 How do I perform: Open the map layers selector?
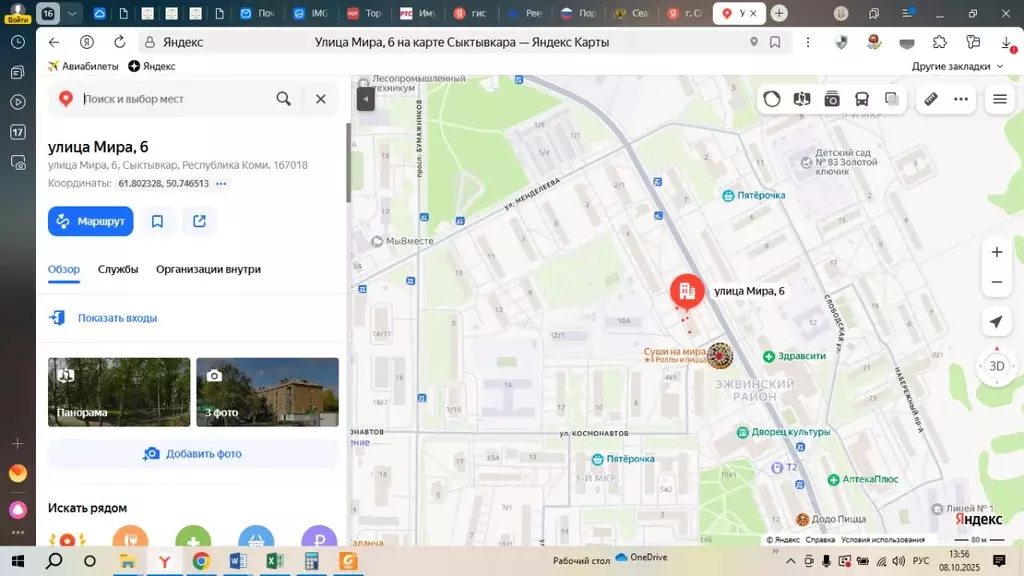891,99
